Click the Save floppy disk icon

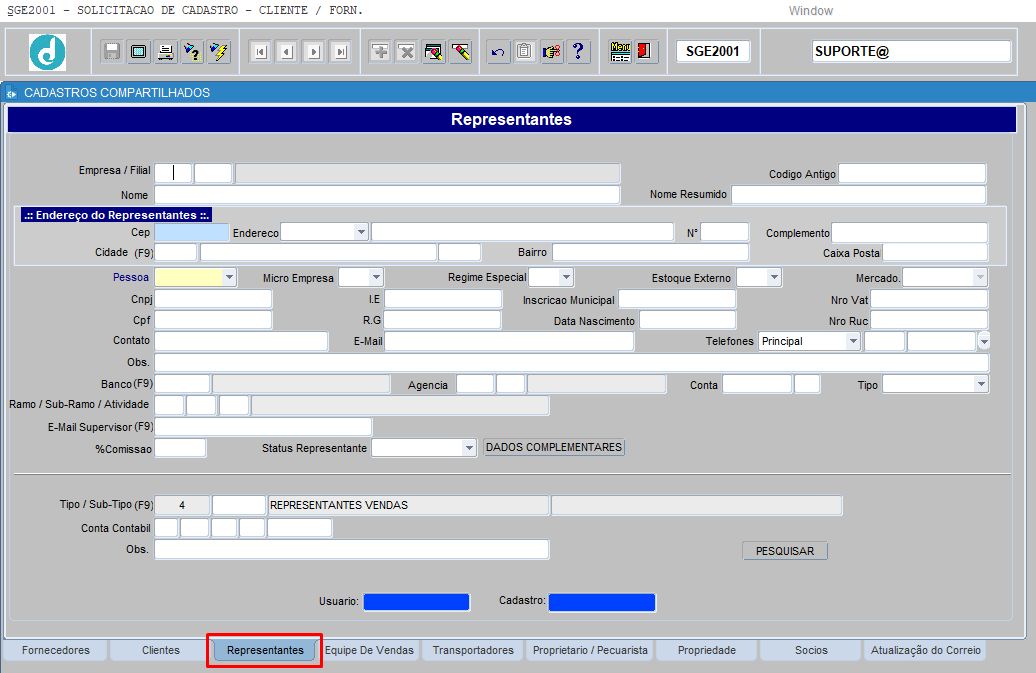point(112,52)
